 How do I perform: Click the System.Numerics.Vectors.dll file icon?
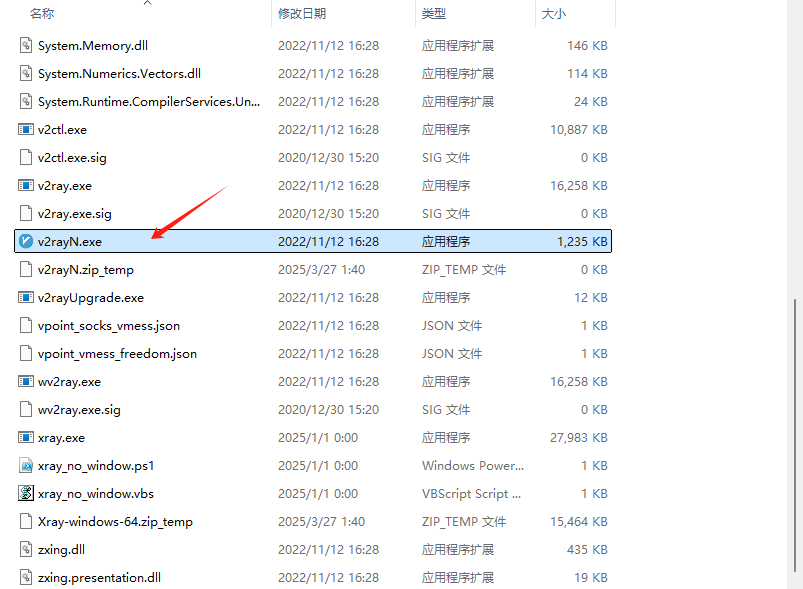[x=26, y=73]
